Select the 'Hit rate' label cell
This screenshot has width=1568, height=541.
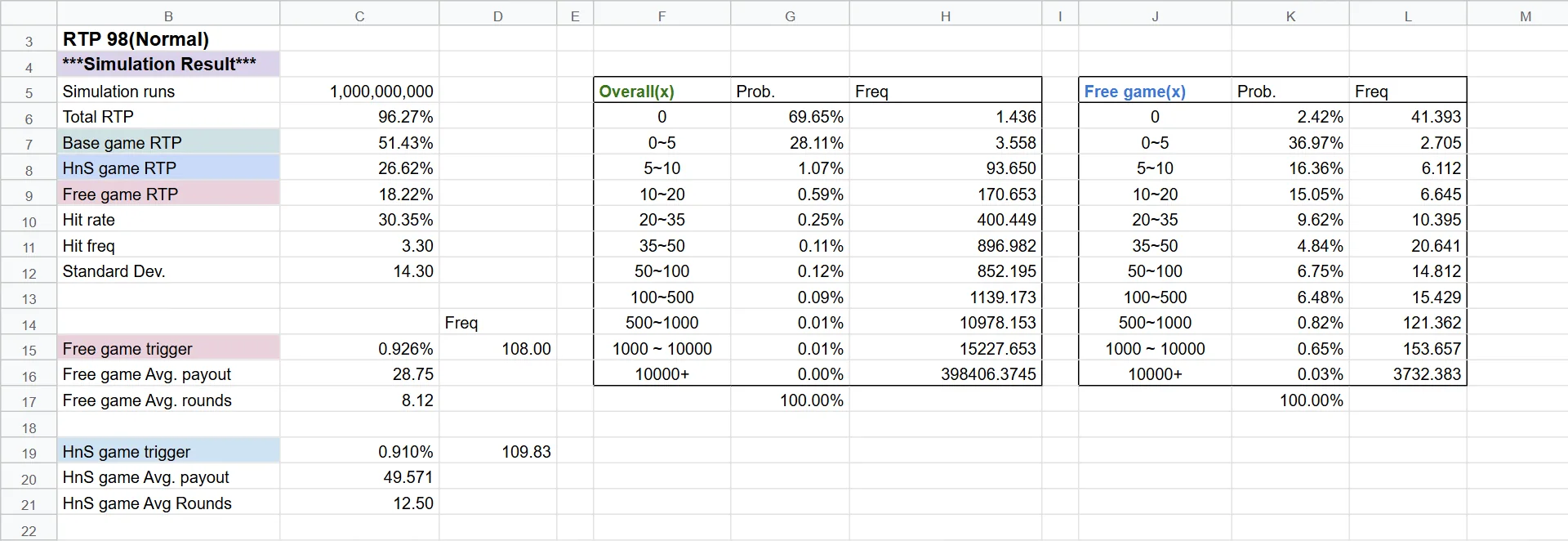coord(168,220)
